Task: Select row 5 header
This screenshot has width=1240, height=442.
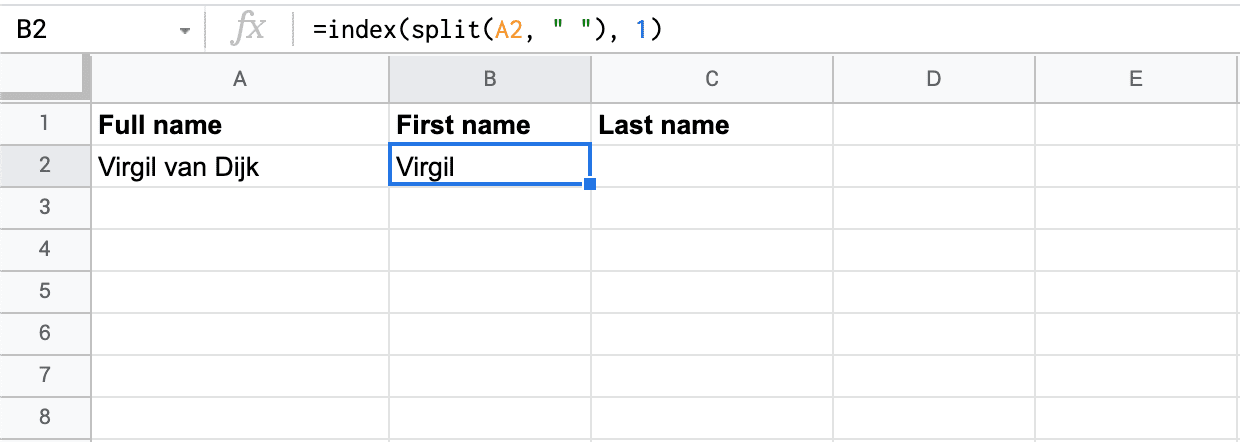Action: click(45, 291)
